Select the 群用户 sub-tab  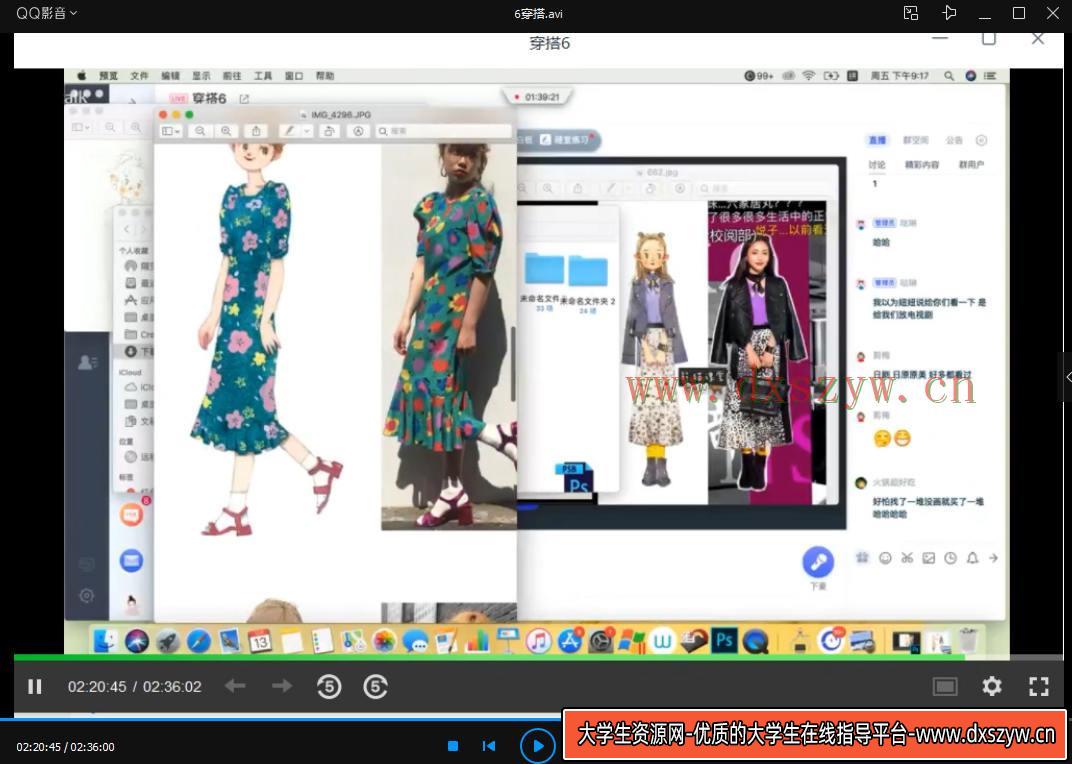pyautogui.click(x=971, y=165)
